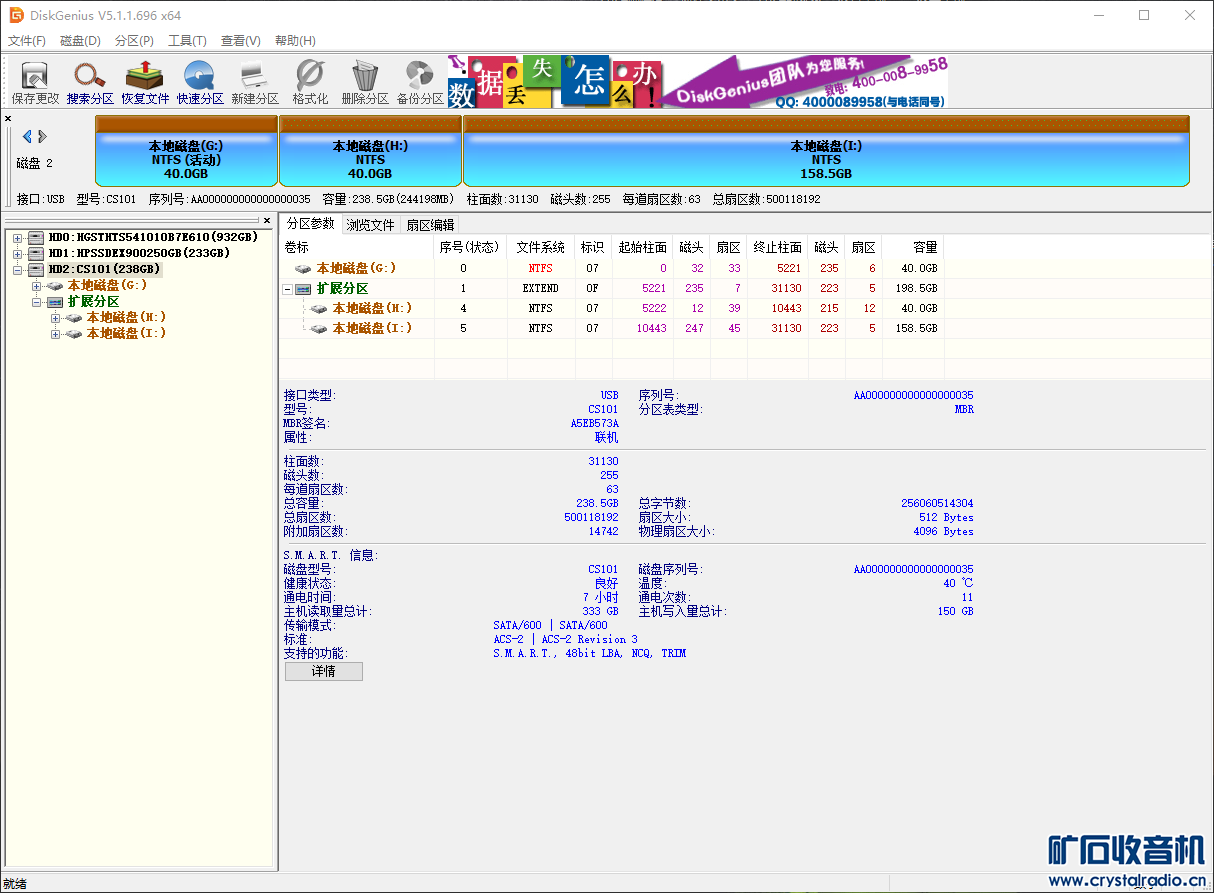
Task: Select HD2:CS101(238GB) in tree
Action: [104, 269]
